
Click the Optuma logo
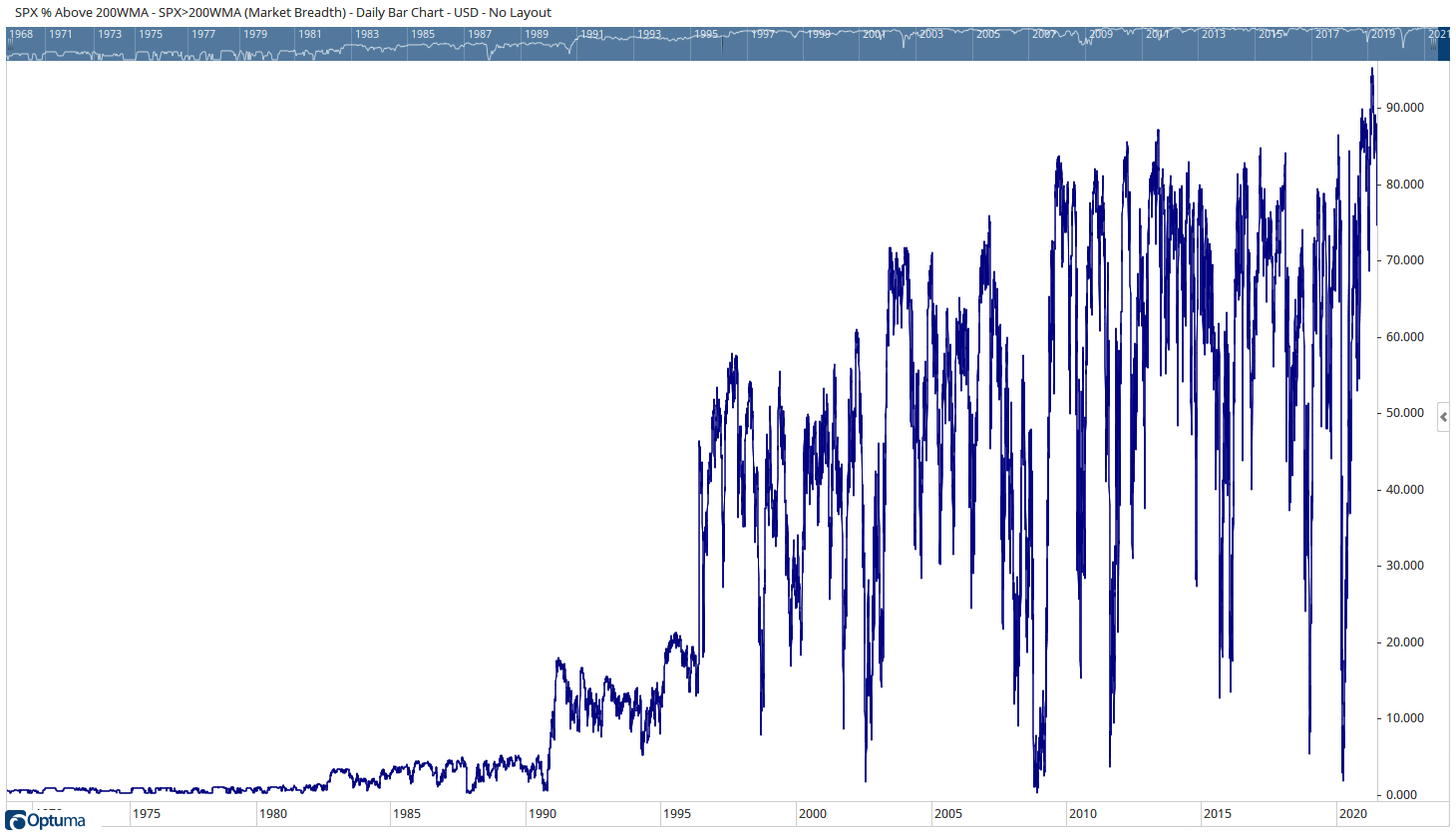[46, 820]
